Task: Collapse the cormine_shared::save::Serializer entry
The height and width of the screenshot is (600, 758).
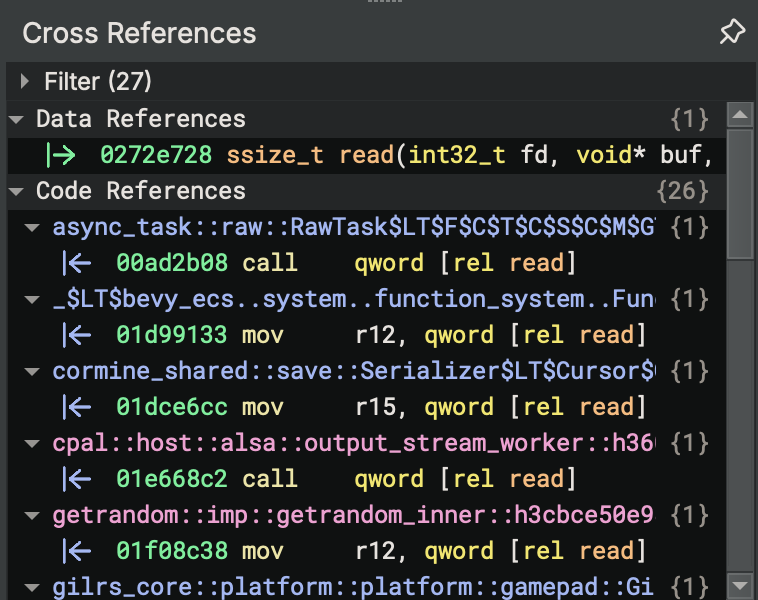Action: [32, 371]
